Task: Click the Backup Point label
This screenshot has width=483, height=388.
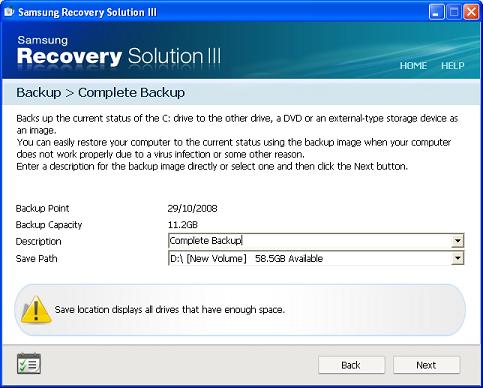Action: pos(42,209)
